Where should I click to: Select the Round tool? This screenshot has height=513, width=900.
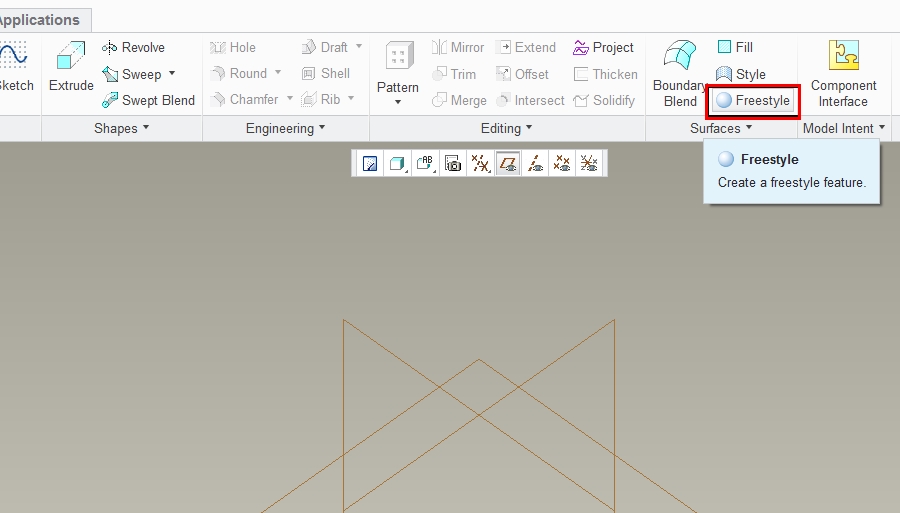(x=238, y=73)
